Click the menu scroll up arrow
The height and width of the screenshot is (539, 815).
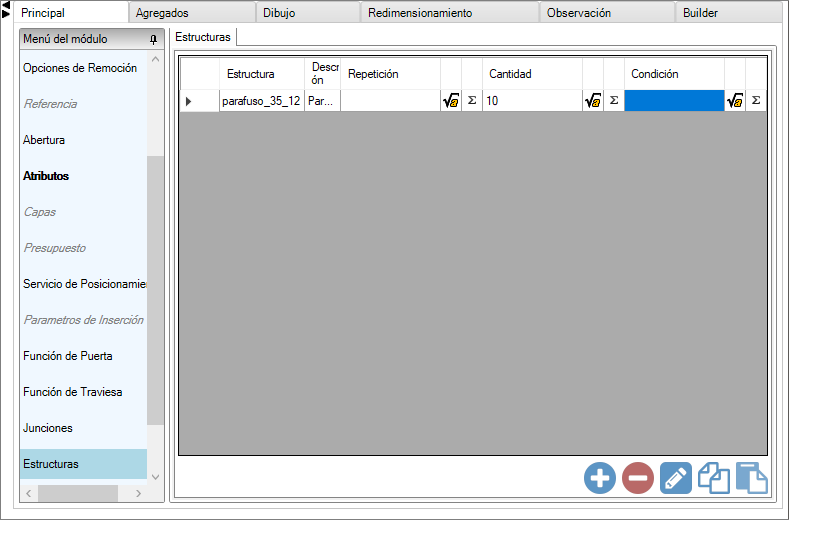click(x=155, y=59)
